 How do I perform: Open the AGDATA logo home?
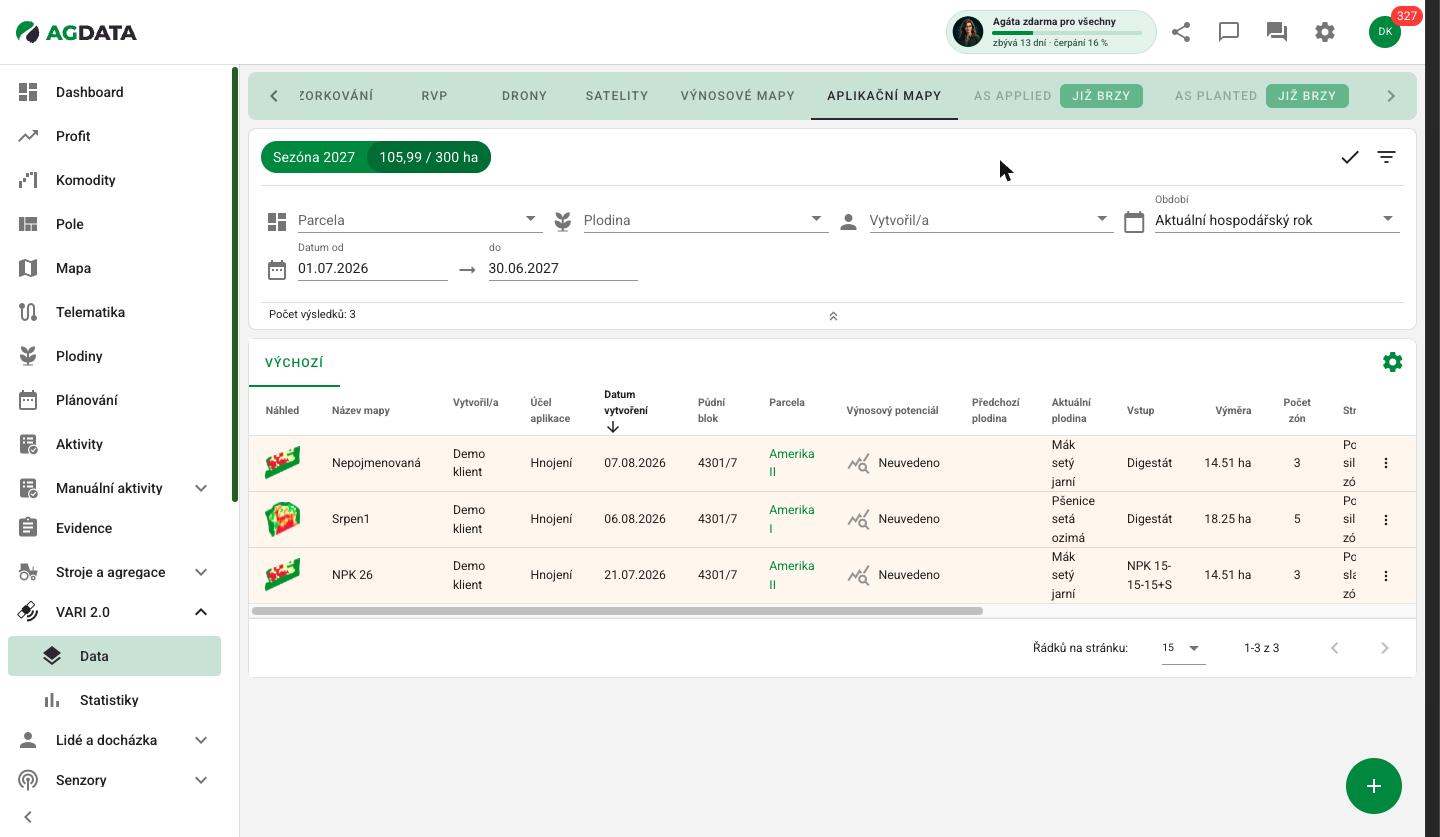(x=76, y=32)
